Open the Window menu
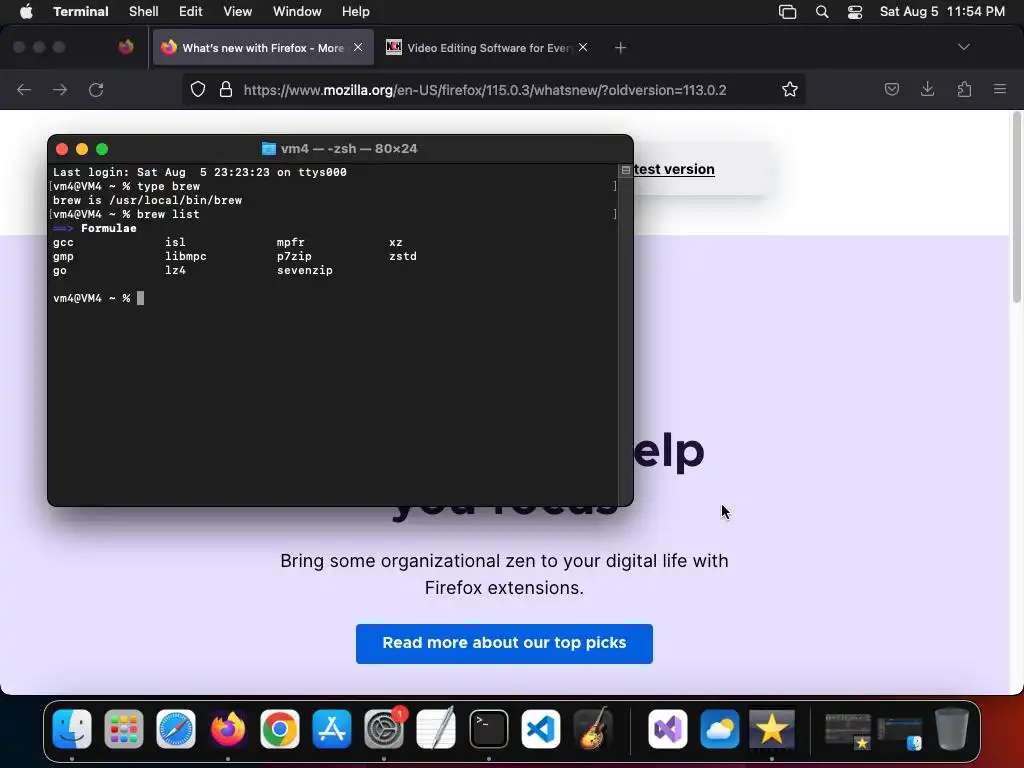The width and height of the screenshot is (1024, 768). 296,12
